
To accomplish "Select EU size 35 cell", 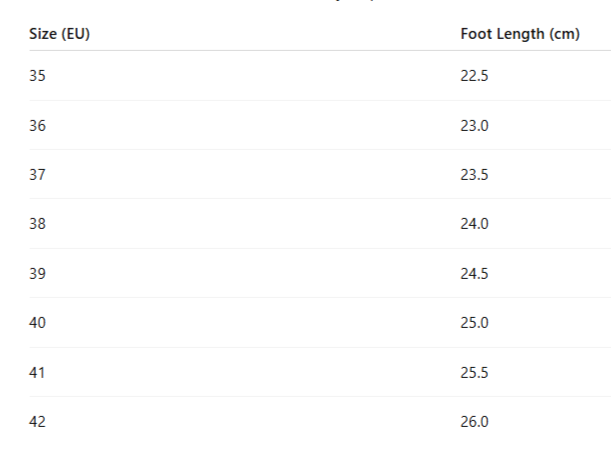I will [x=38, y=76].
